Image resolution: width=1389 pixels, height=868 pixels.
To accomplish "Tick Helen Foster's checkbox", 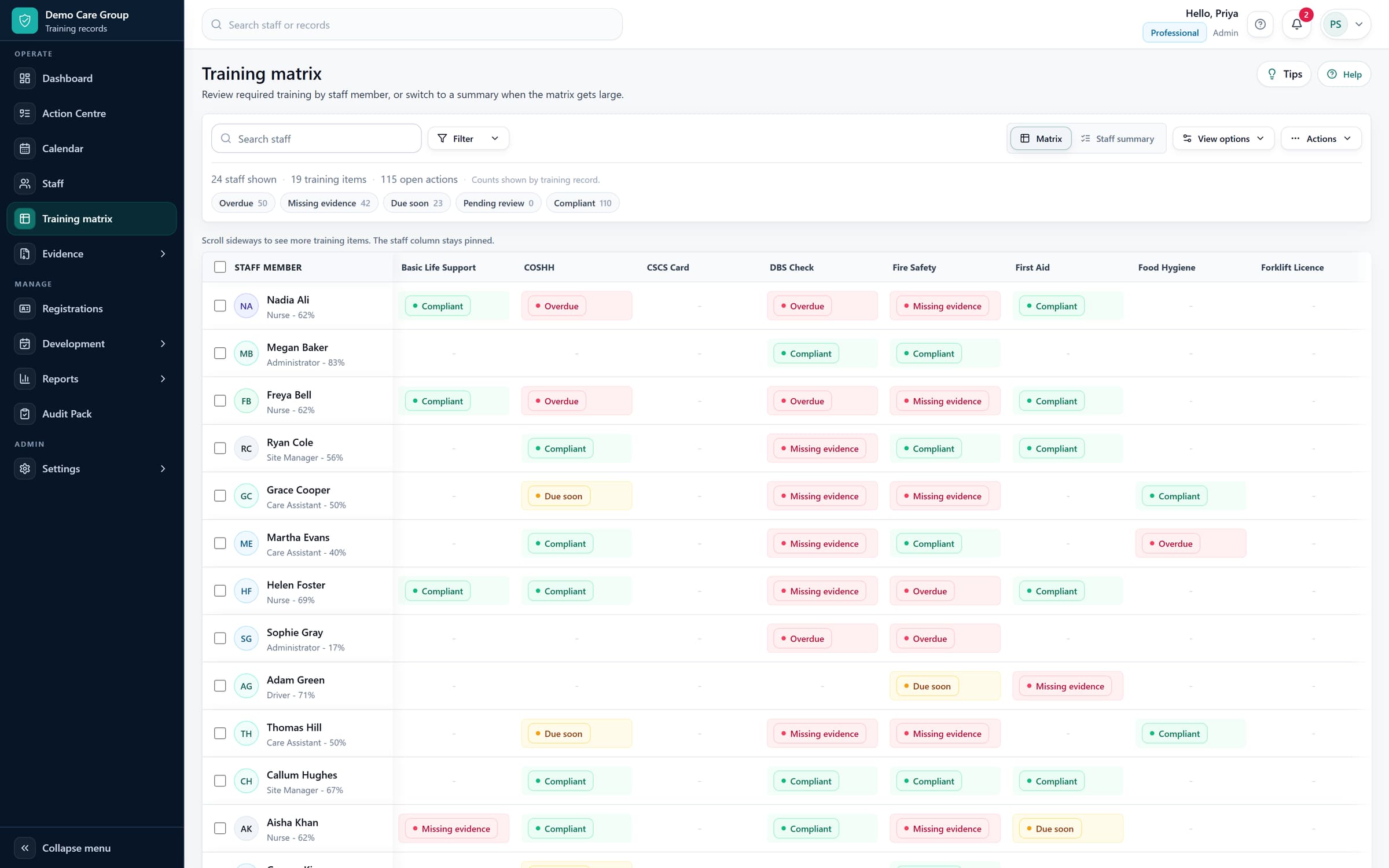I will pos(220,591).
